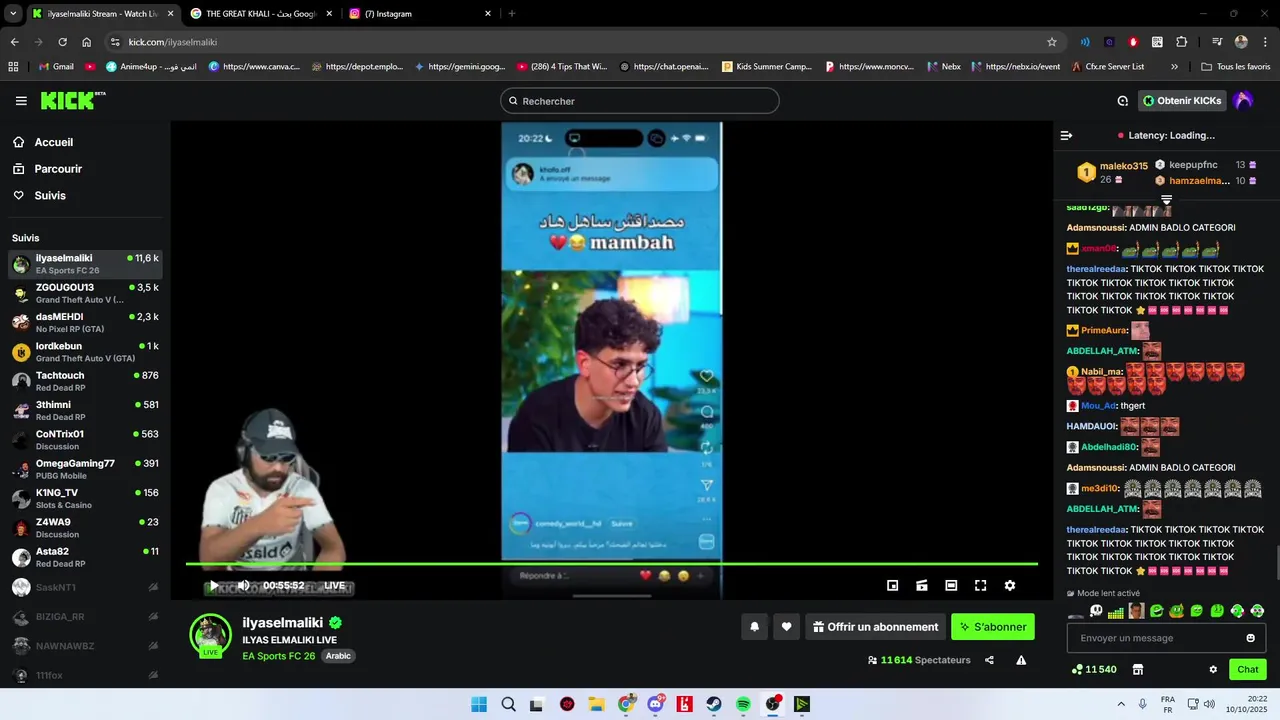Open OmegaGaming77 channel in sidebar
The image size is (1280, 720).
click(85, 469)
